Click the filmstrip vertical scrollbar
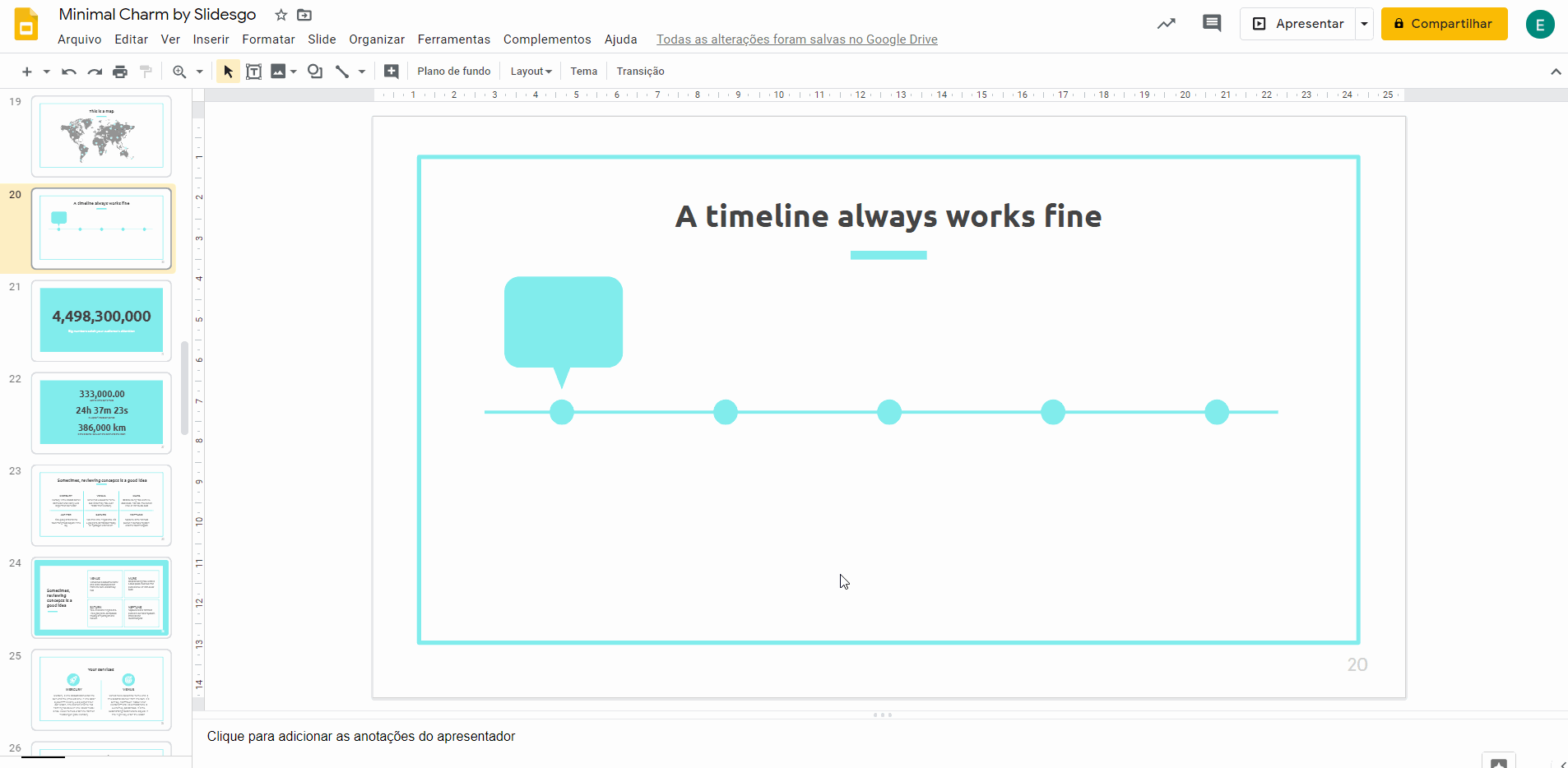Image resolution: width=1568 pixels, height=768 pixels. [x=184, y=387]
